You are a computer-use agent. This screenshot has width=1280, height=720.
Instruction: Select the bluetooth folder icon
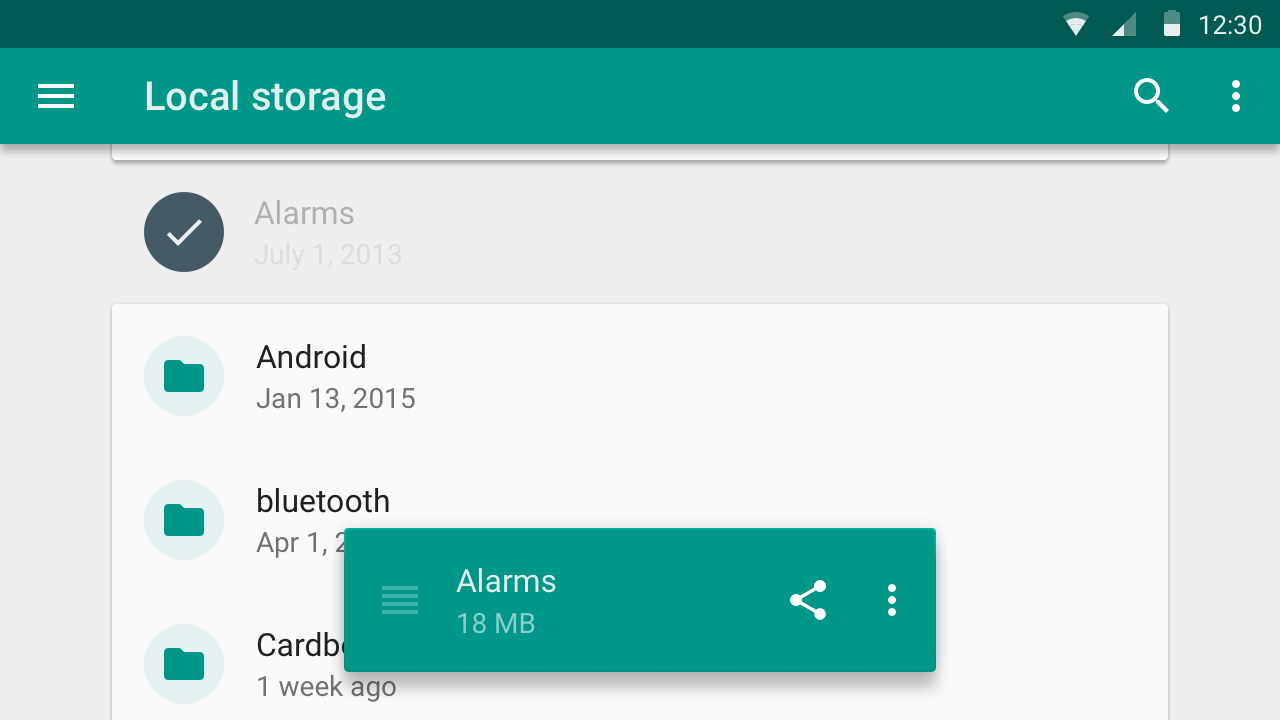pyautogui.click(x=184, y=520)
